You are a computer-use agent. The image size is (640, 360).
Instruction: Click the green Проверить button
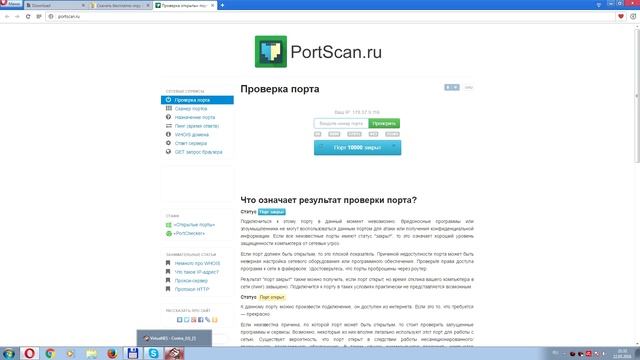coord(384,123)
